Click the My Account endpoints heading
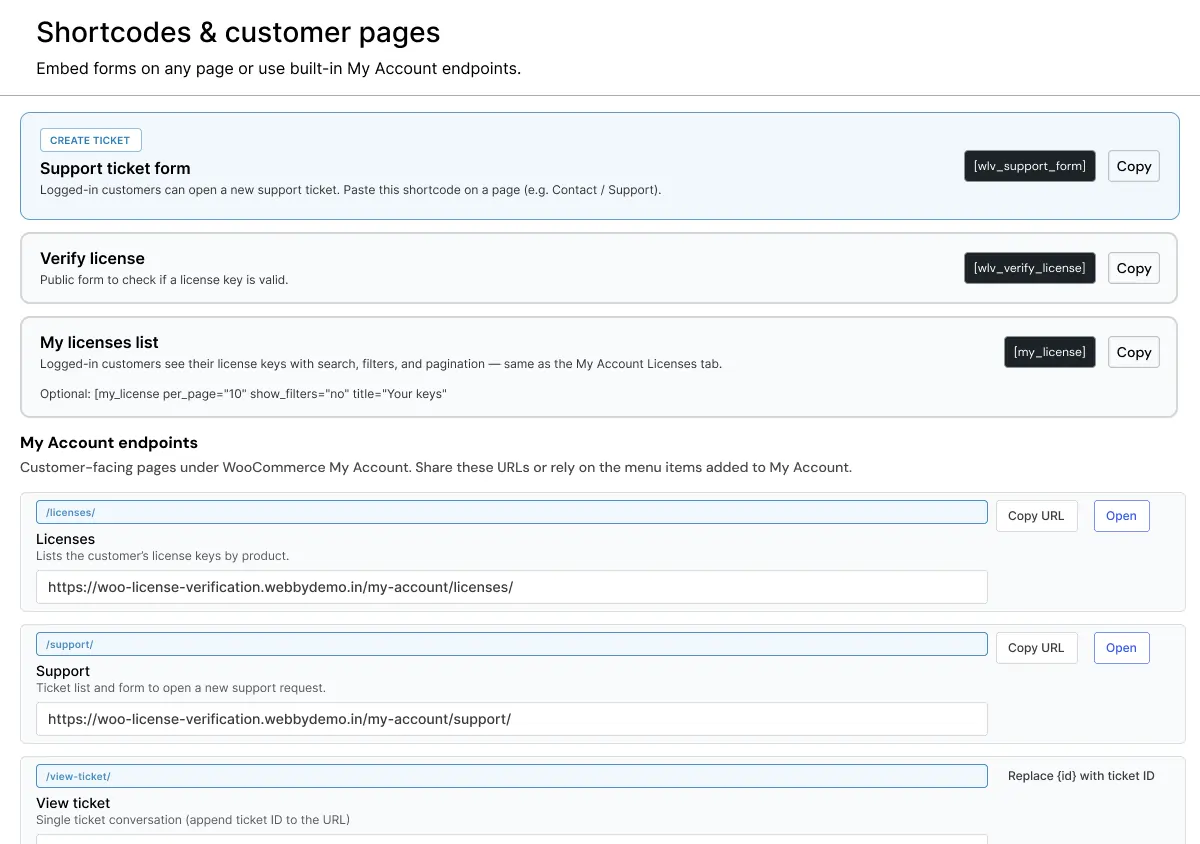1200x844 pixels. 109,442
